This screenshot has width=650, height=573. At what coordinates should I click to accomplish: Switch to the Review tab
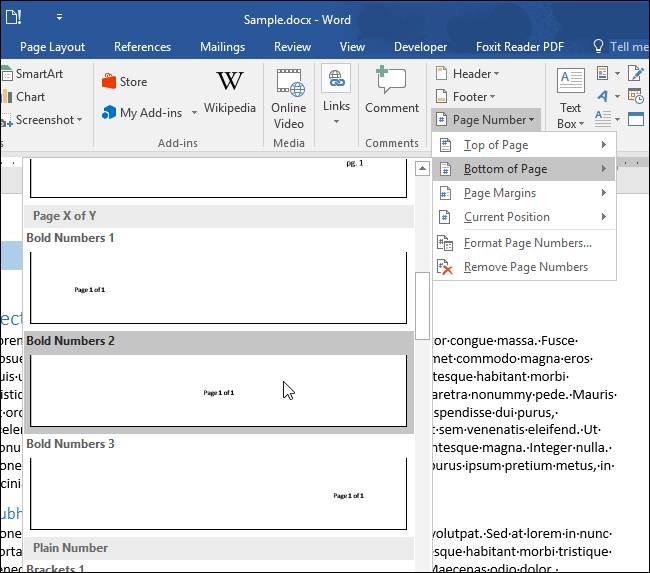[292, 47]
